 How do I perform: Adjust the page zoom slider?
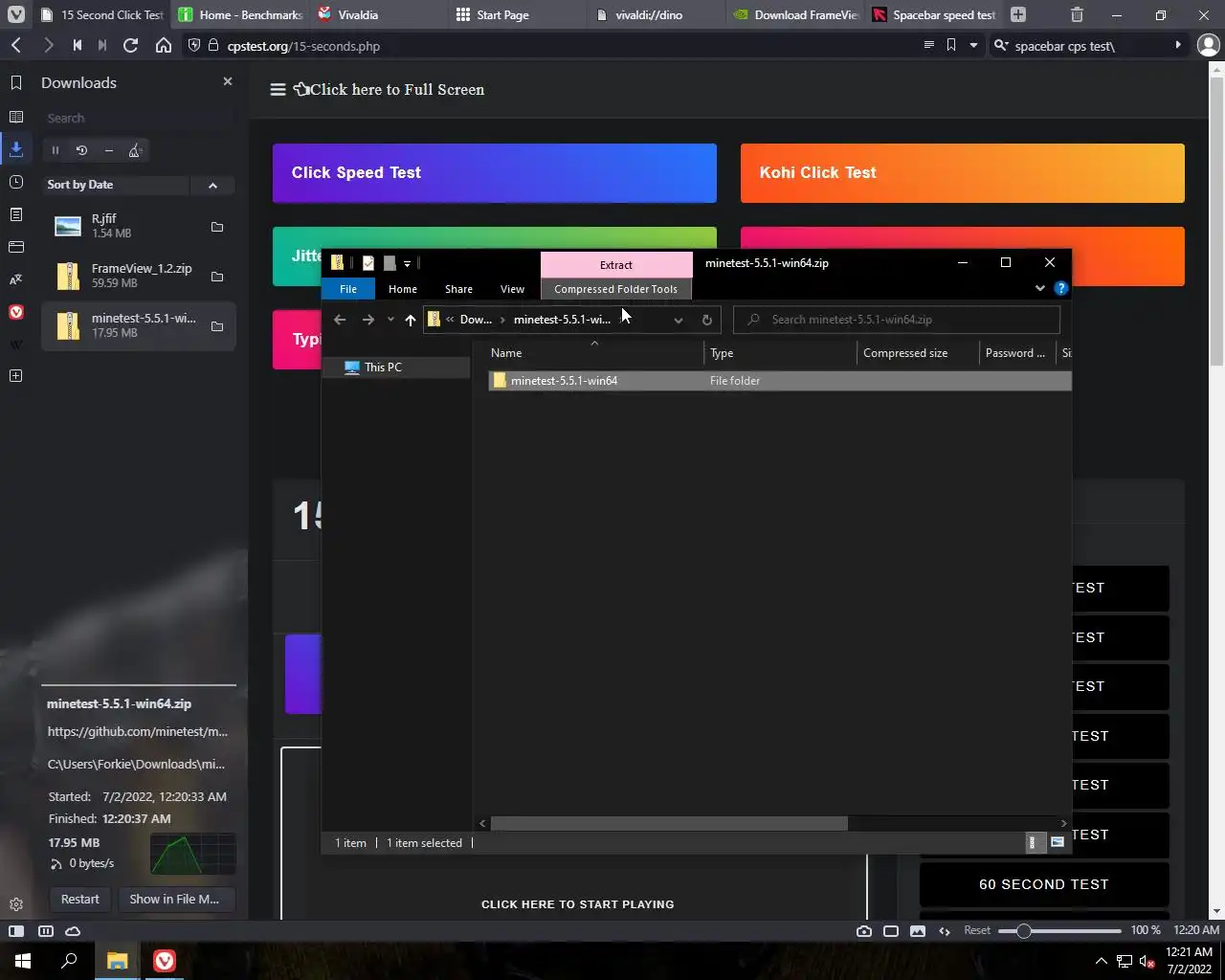point(1059,930)
